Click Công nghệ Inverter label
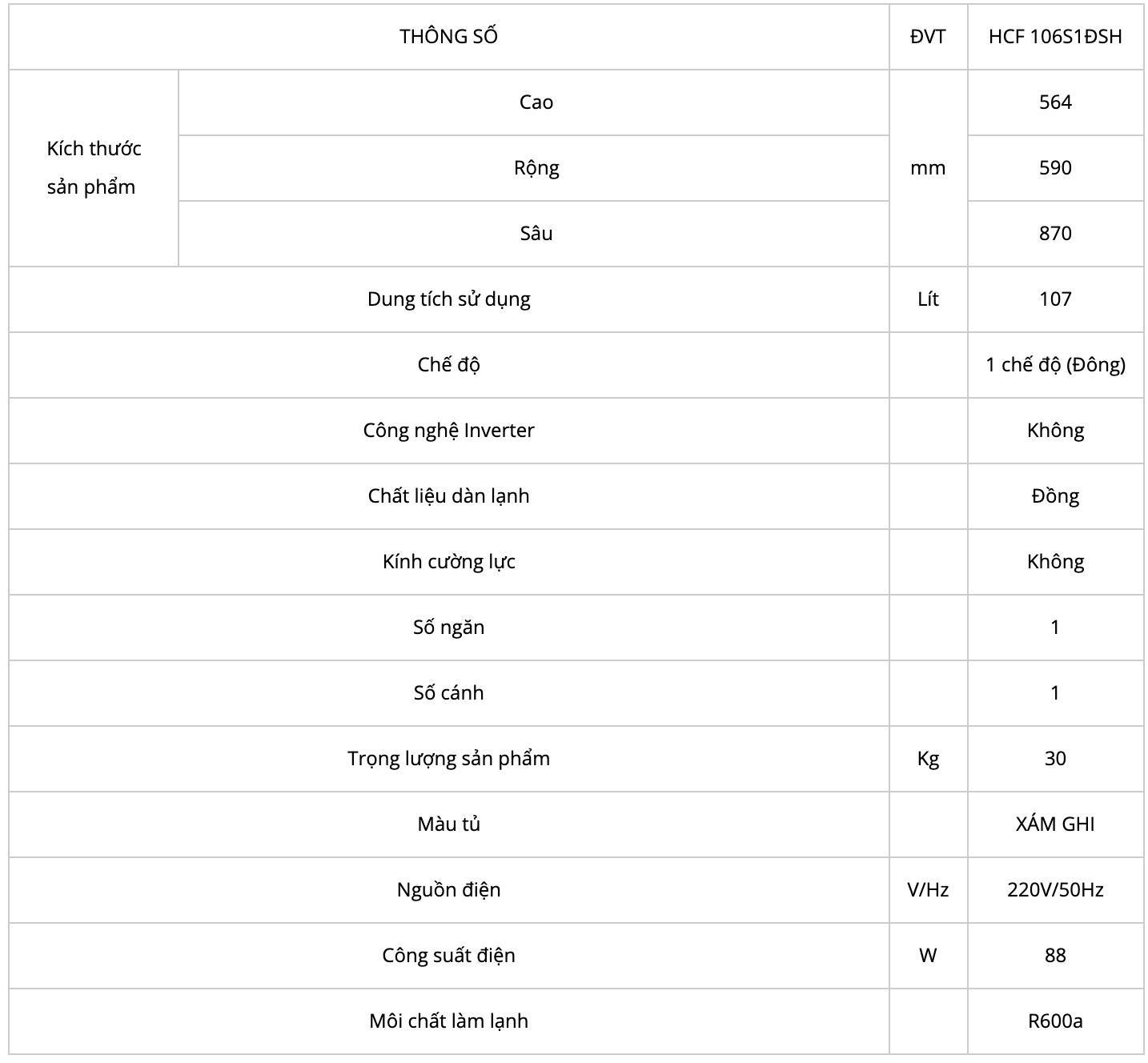1148x1063 pixels. [448, 431]
